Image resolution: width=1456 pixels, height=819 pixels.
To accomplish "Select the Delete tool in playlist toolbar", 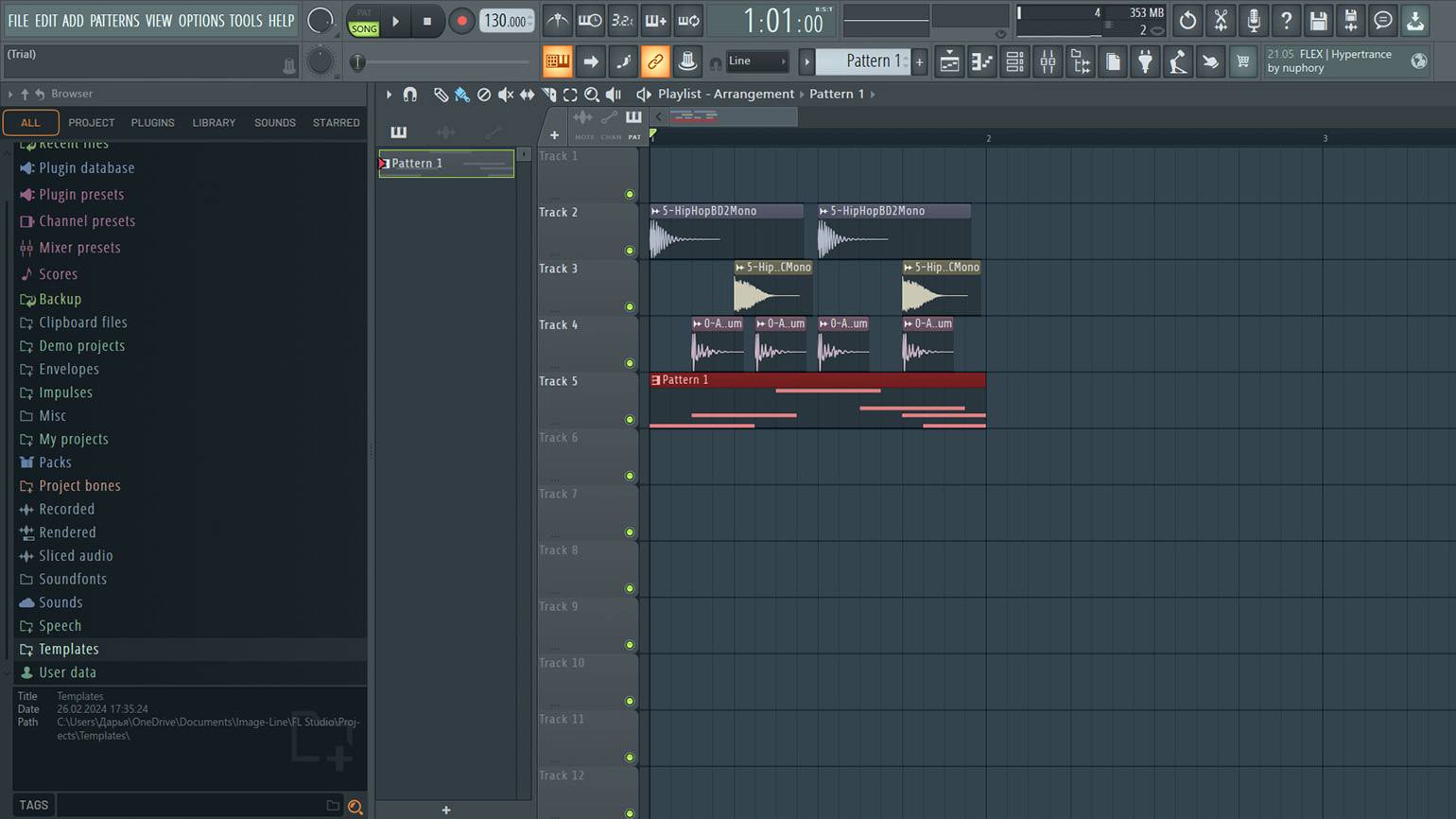I will tap(484, 95).
